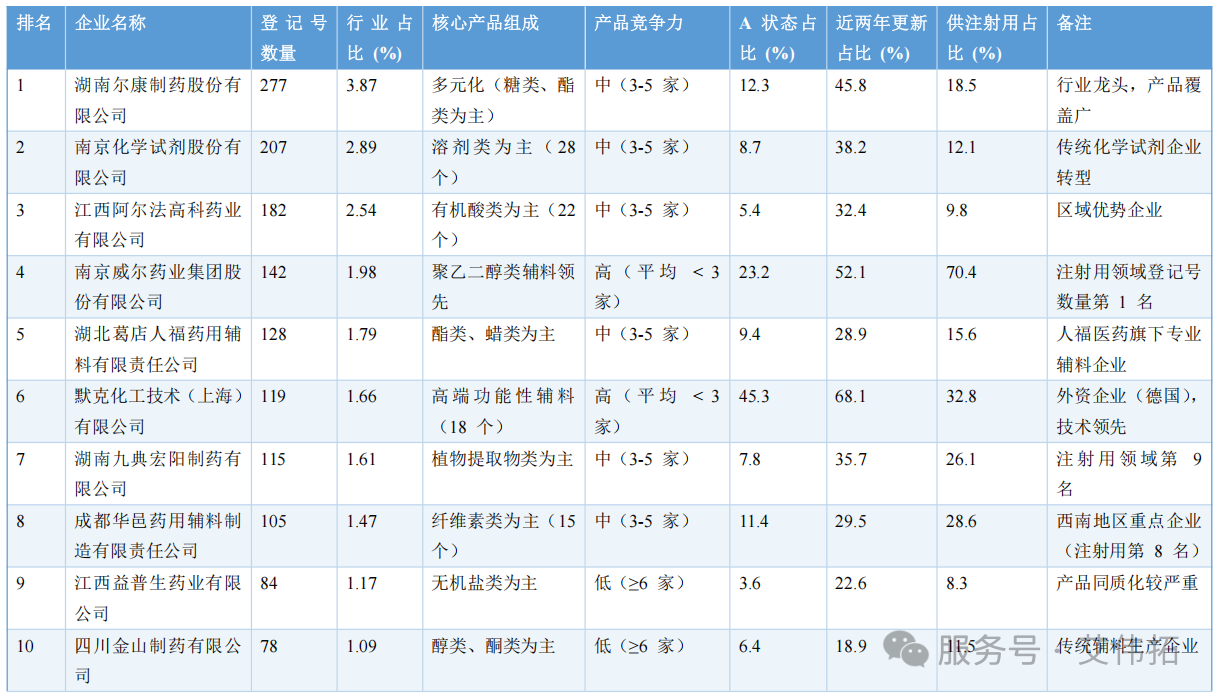The image size is (1219, 699).
Task: Select 默克化工技术（上海）有限公司 cell
Action: tap(158, 411)
